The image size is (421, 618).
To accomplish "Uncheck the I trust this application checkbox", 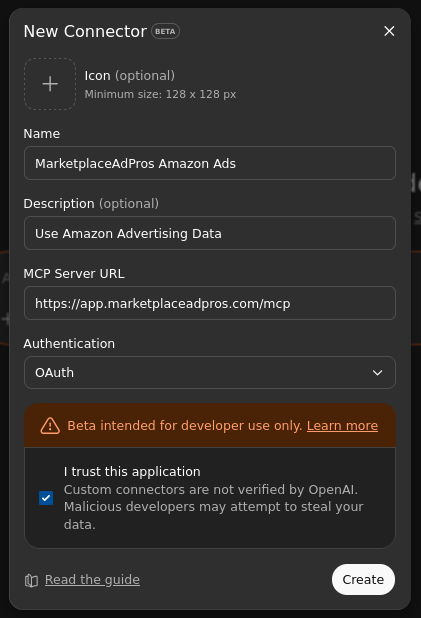I will point(46,498).
